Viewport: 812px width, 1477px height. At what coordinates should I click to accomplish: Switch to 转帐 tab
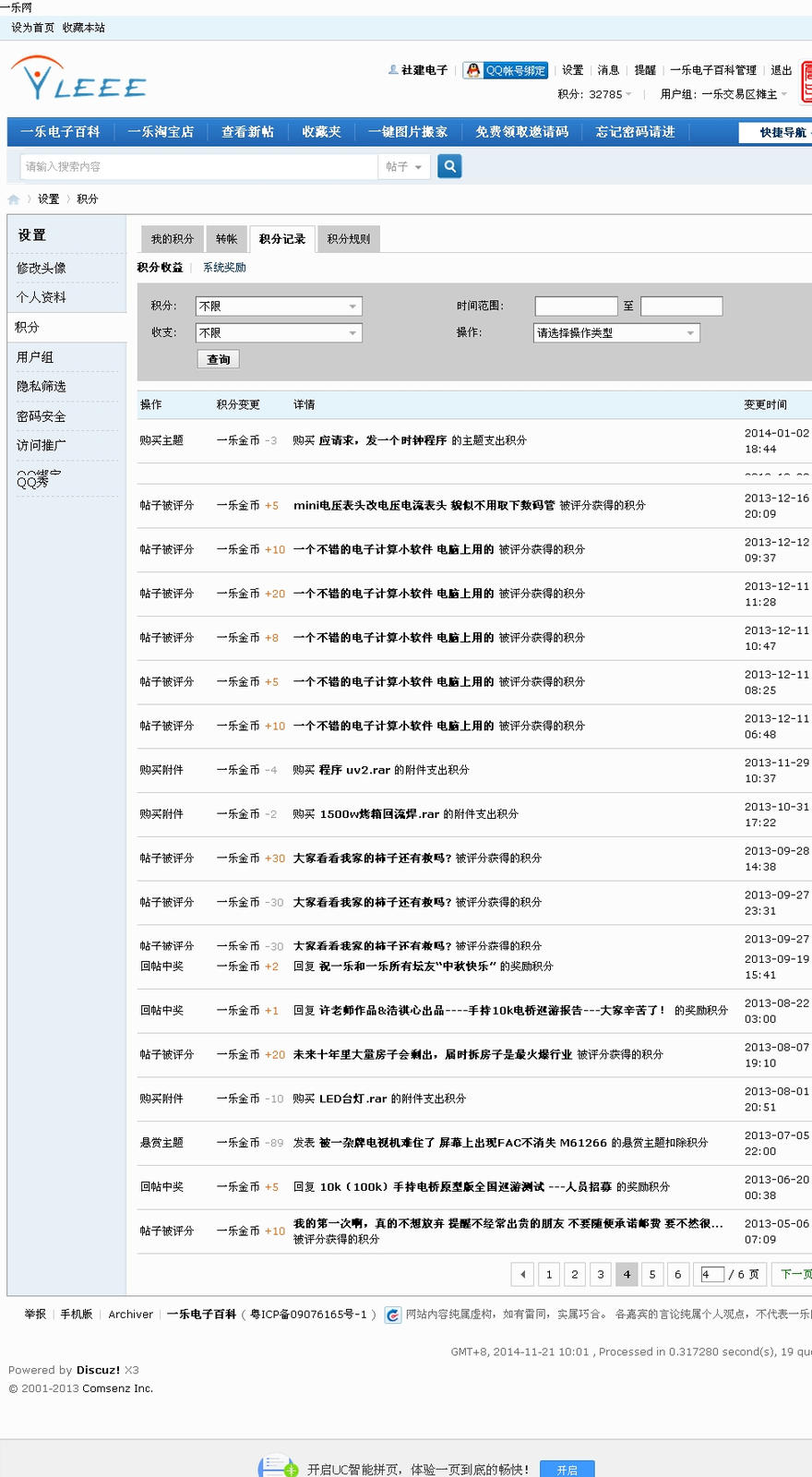pyautogui.click(x=227, y=239)
